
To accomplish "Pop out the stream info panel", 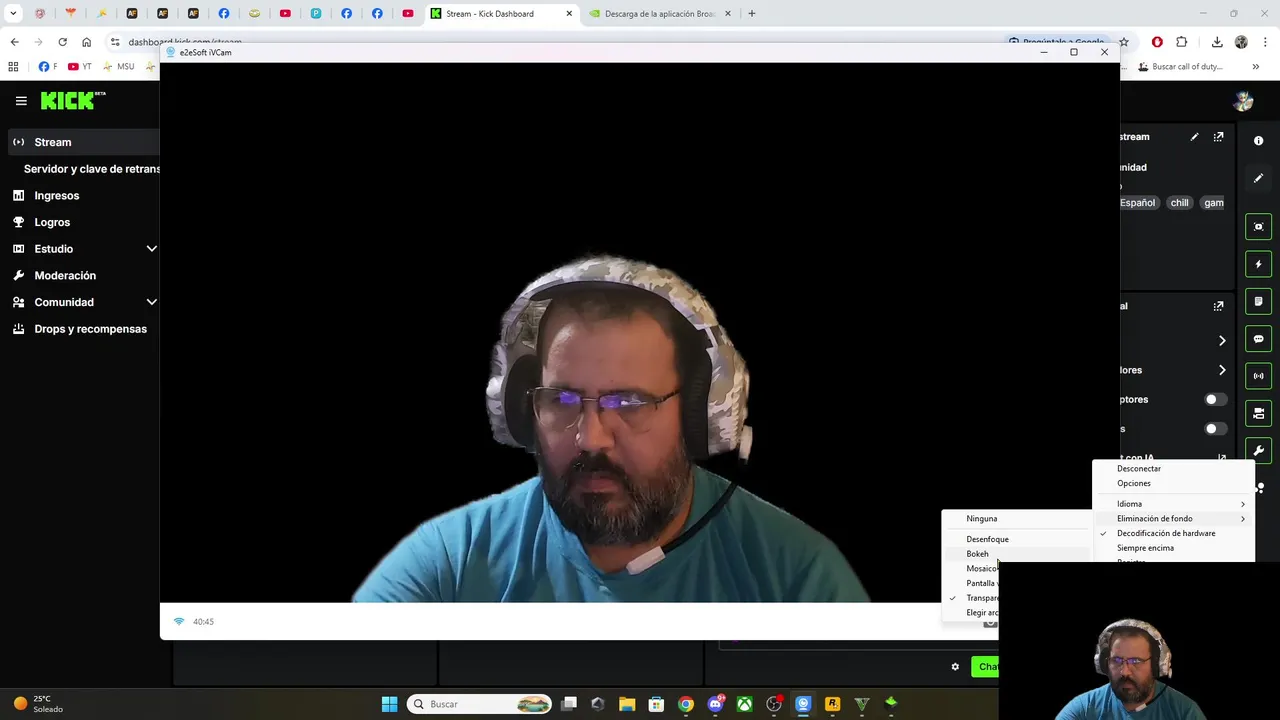I will [x=1218, y=137].
